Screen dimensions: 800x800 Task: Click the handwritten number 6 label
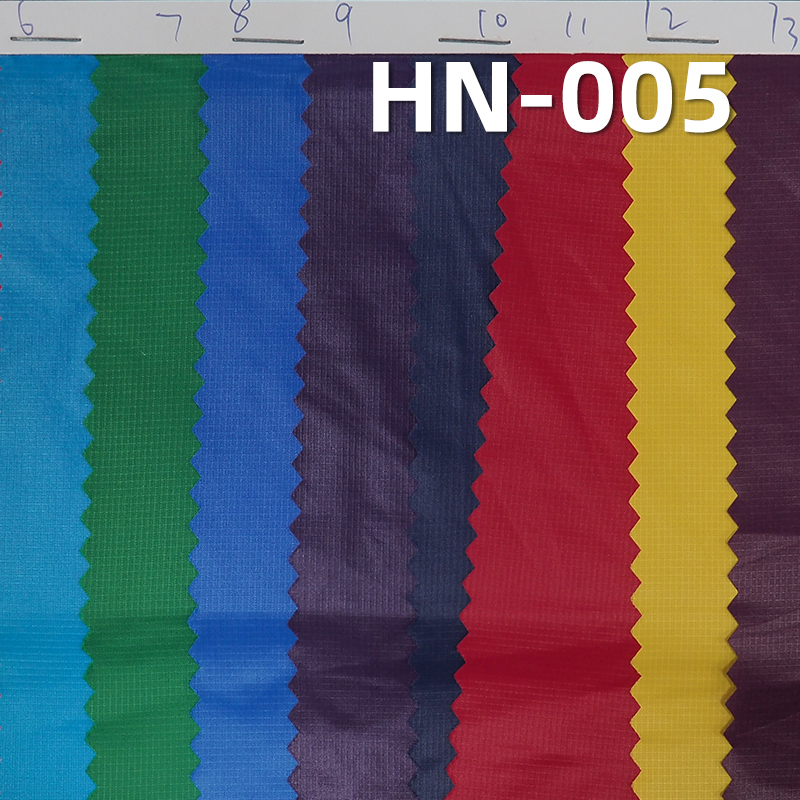[25, 20]
